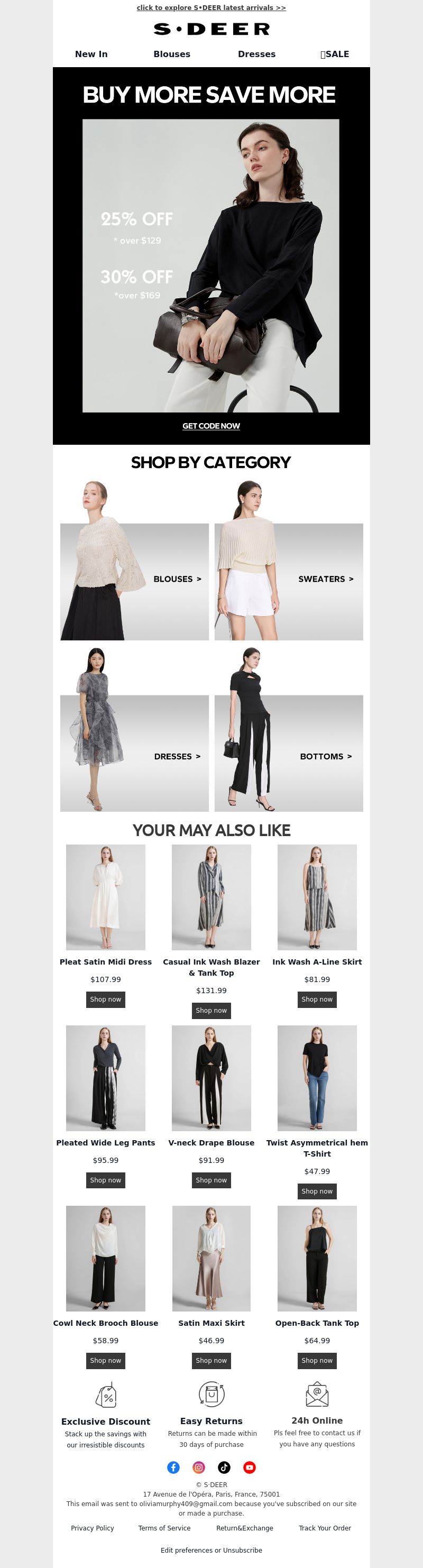The image size is (423, 1568).
Task: Click the Easy Returns shopping bag icon
Action: (x=211, y=1394)
